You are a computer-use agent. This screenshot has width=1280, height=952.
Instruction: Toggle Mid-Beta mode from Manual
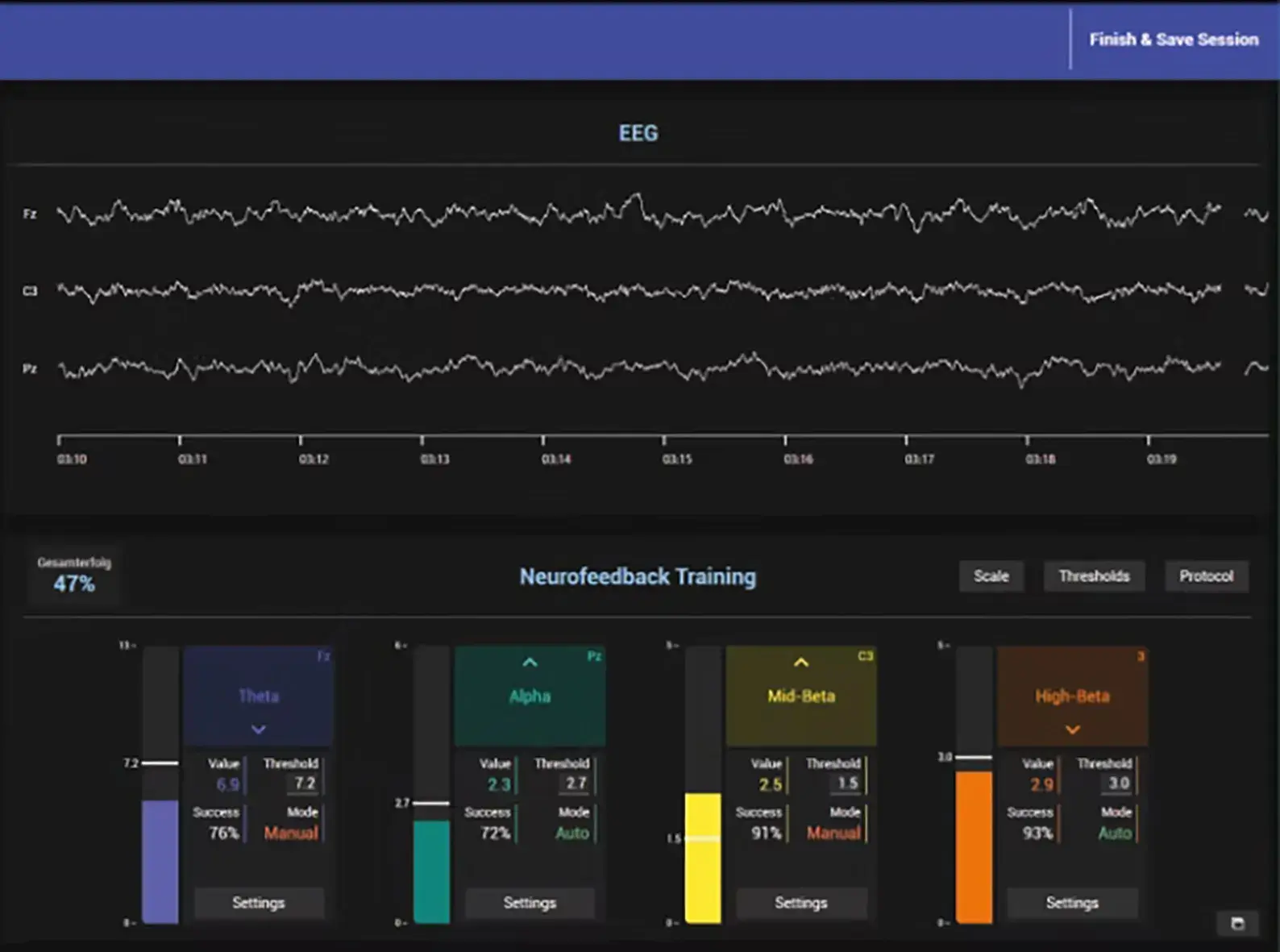tap(833, 834)
